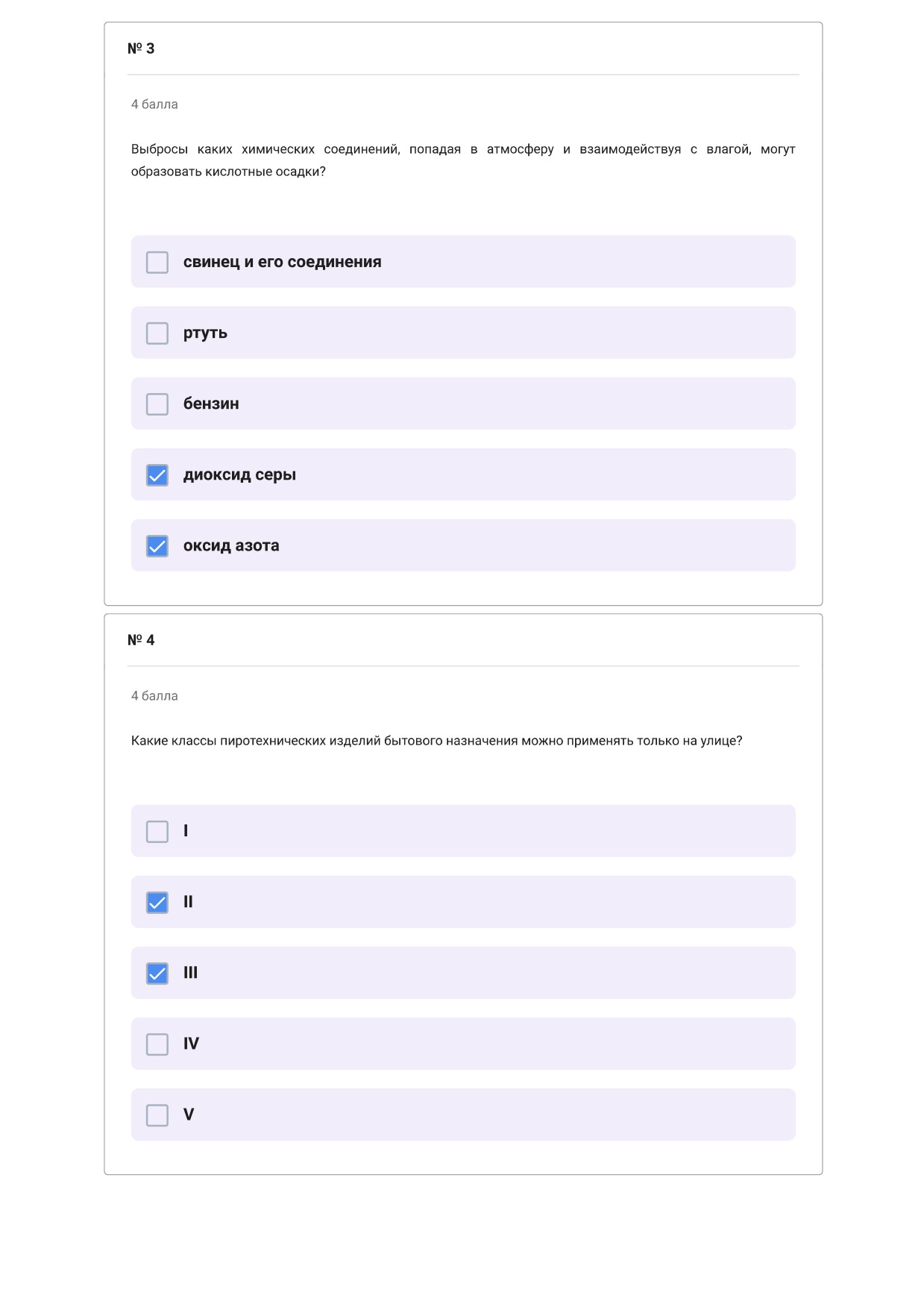Click the «4 балла» label in question 4
This screenshot has height=1307, width=924.
coord(154,696)
